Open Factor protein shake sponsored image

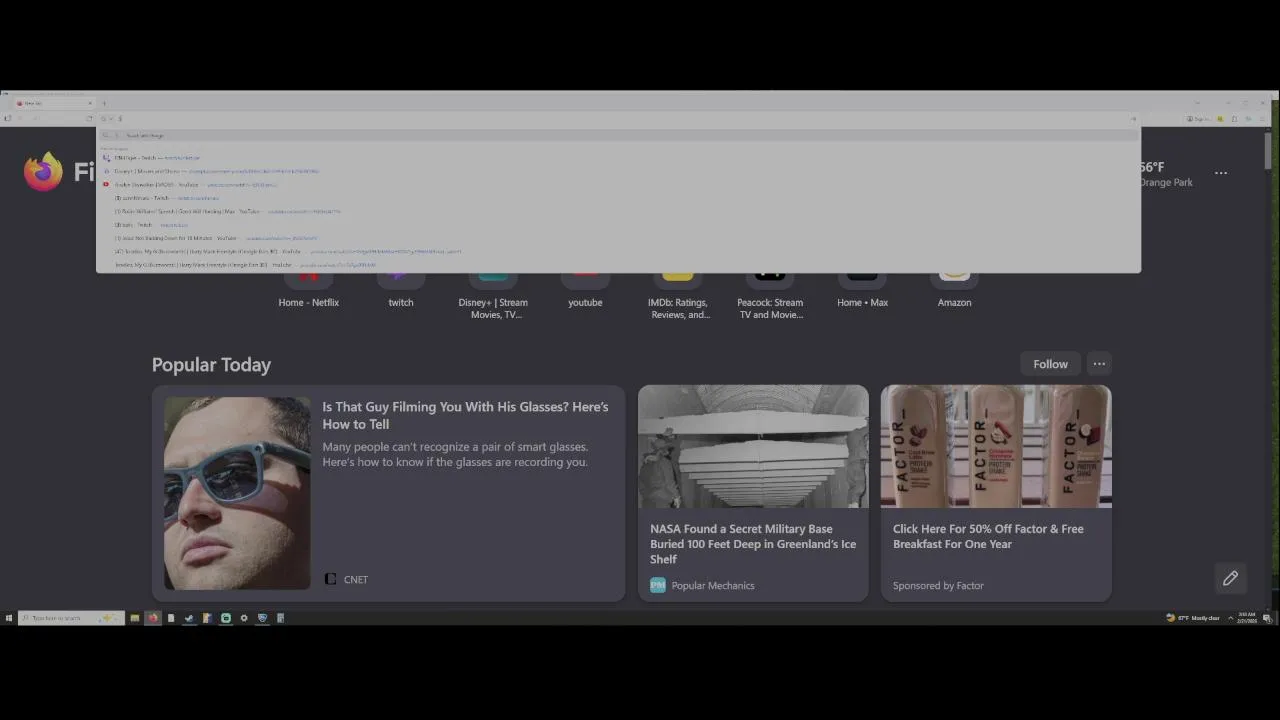point(996,446)
